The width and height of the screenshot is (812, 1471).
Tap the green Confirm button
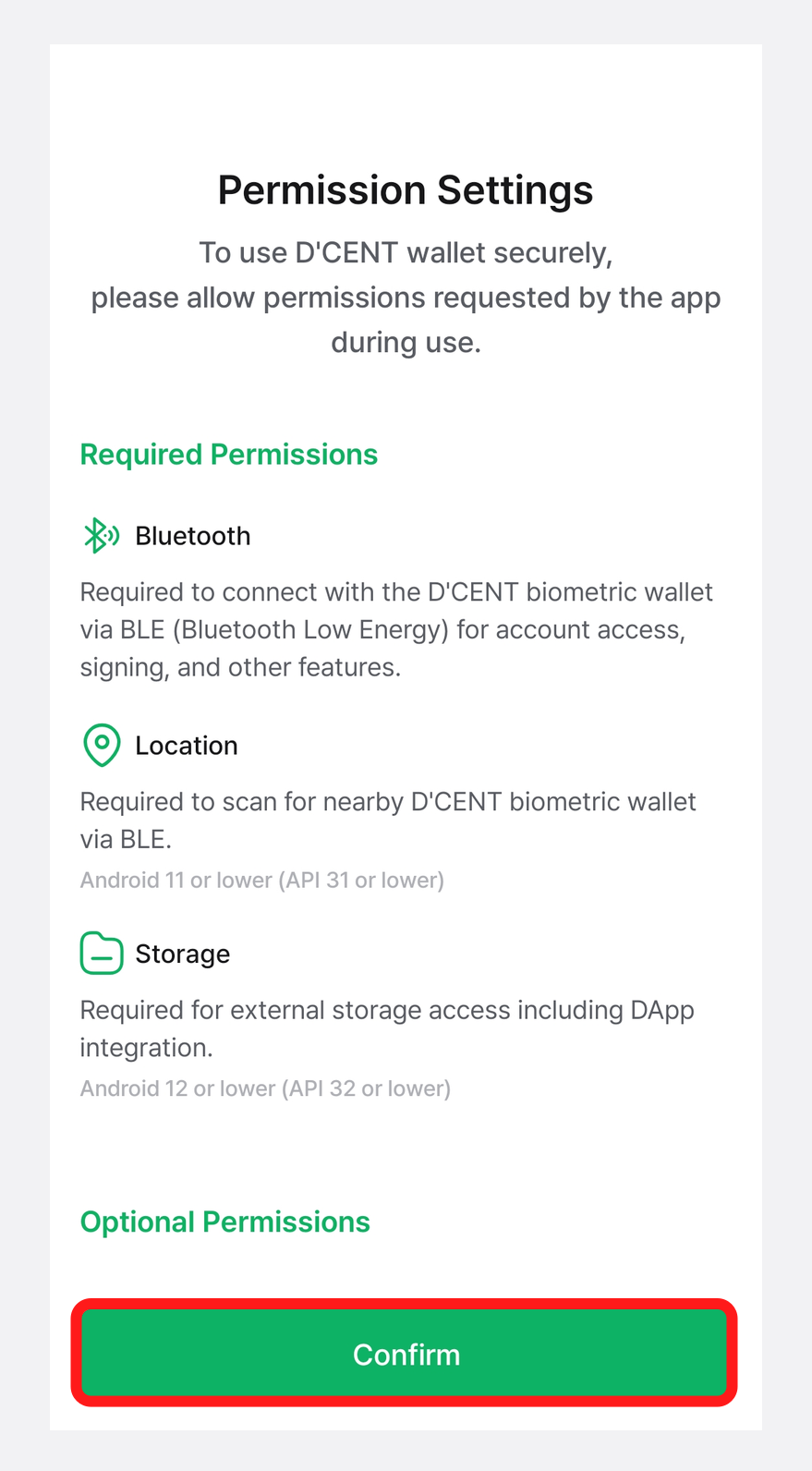(x=405, y=1353)
